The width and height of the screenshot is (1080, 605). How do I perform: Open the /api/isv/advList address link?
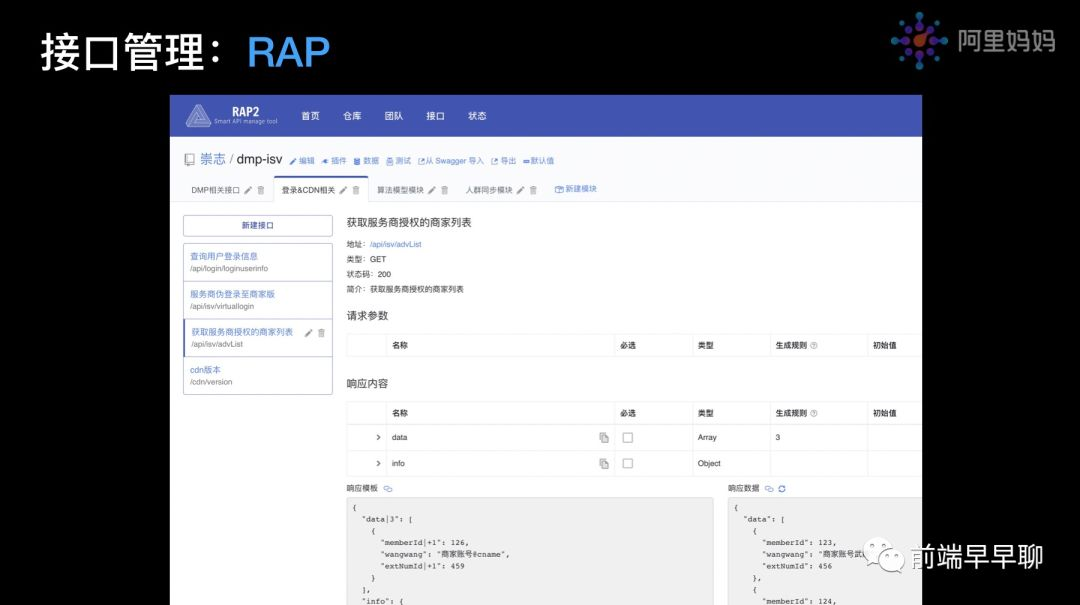click(395, 245)
